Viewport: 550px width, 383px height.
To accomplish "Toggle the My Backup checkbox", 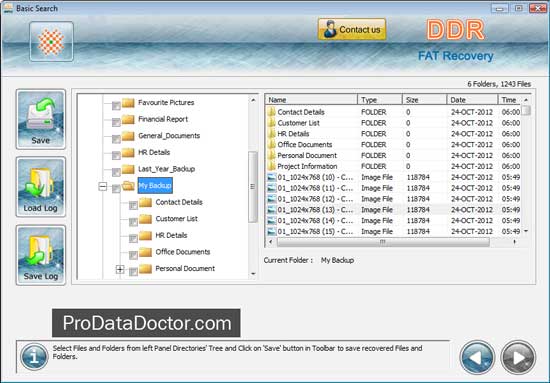I will pyautogui.click(x=116, y=188).
